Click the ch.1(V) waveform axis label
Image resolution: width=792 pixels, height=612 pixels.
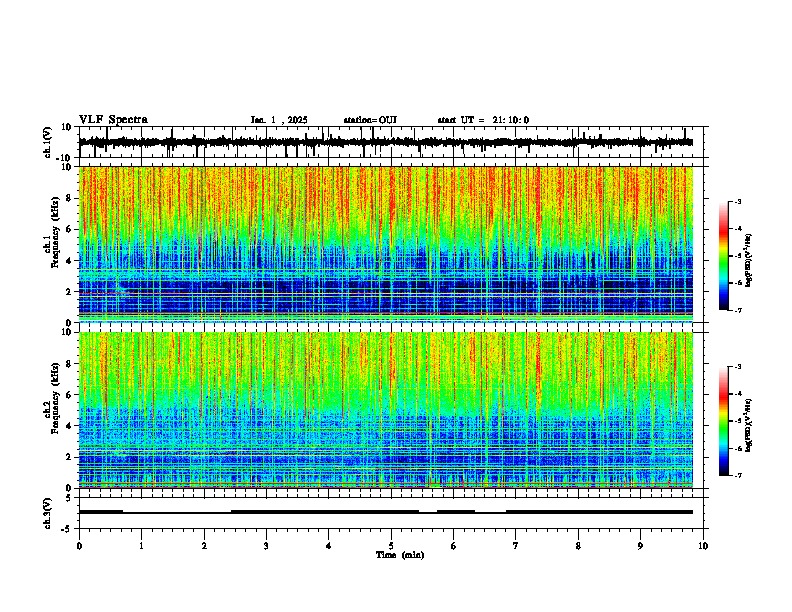48,142
